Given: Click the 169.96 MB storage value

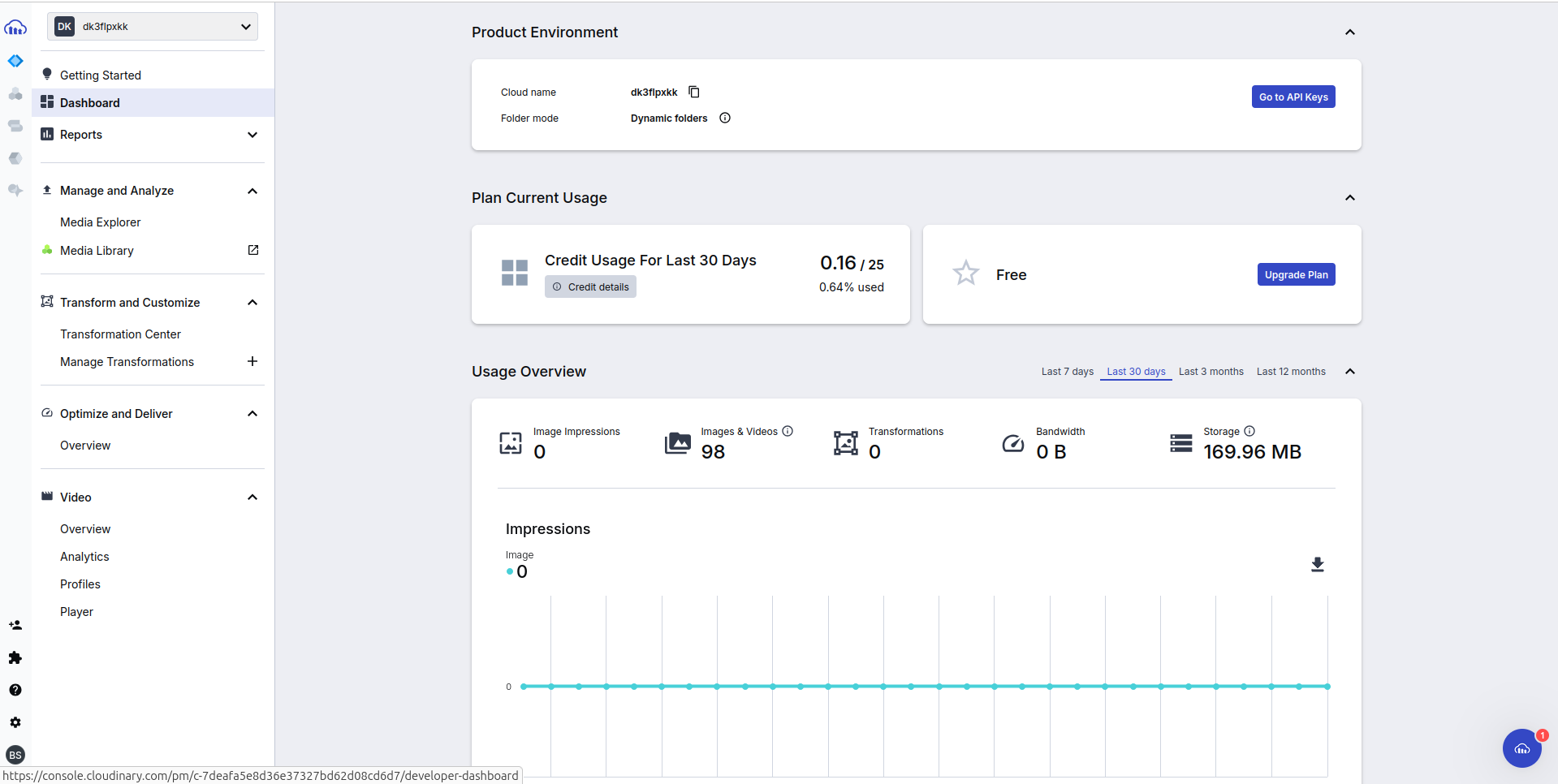Looking at the screenshot, I should click(x=1252, y=452).
